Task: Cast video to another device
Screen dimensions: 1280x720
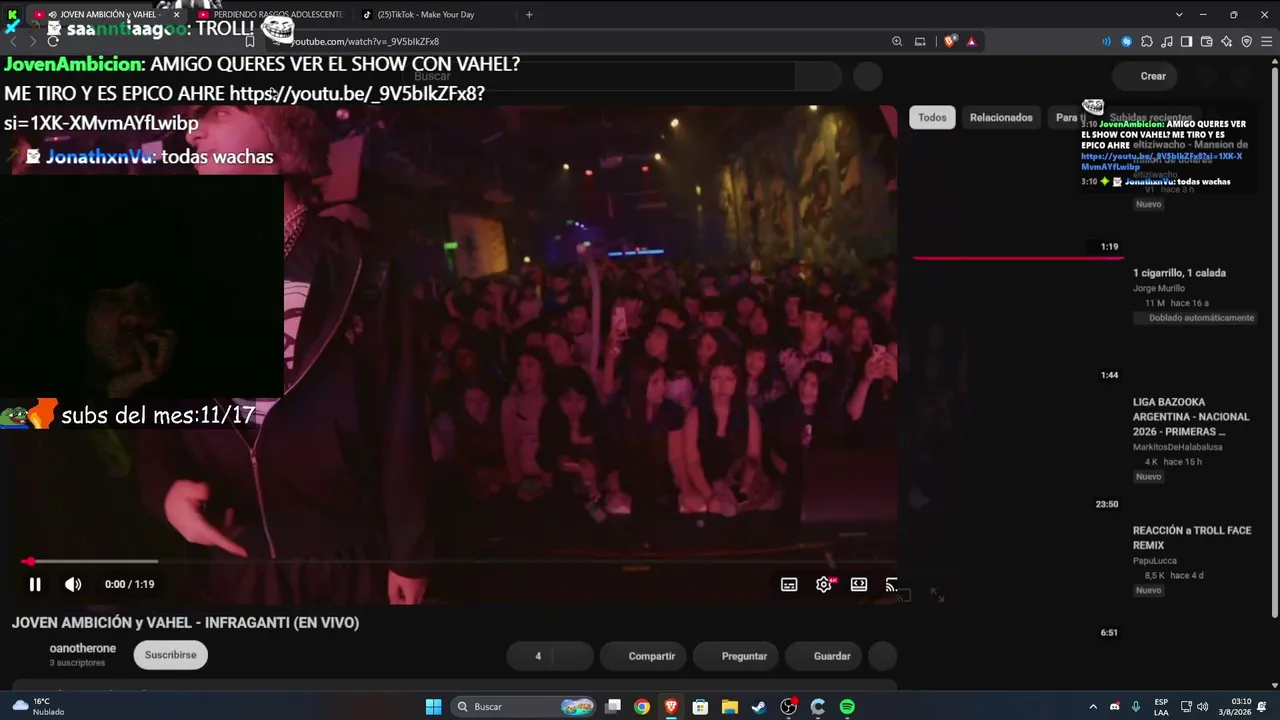Action: [891, 585]
